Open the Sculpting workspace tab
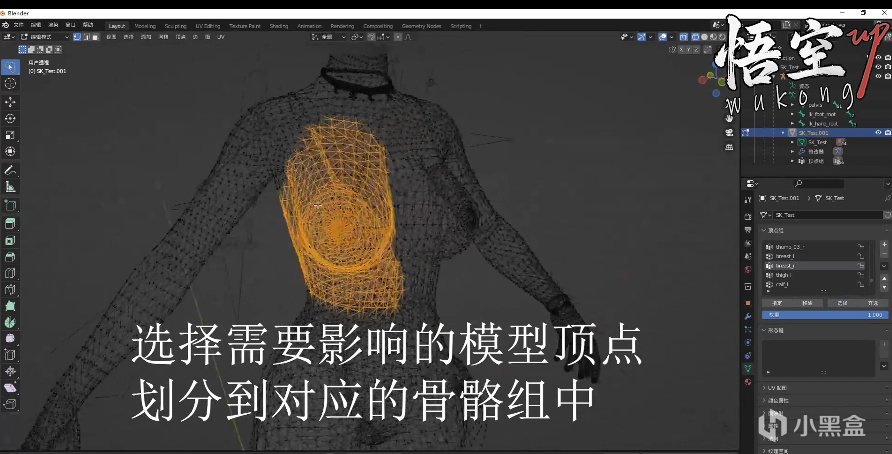 (x=175, y=26)
